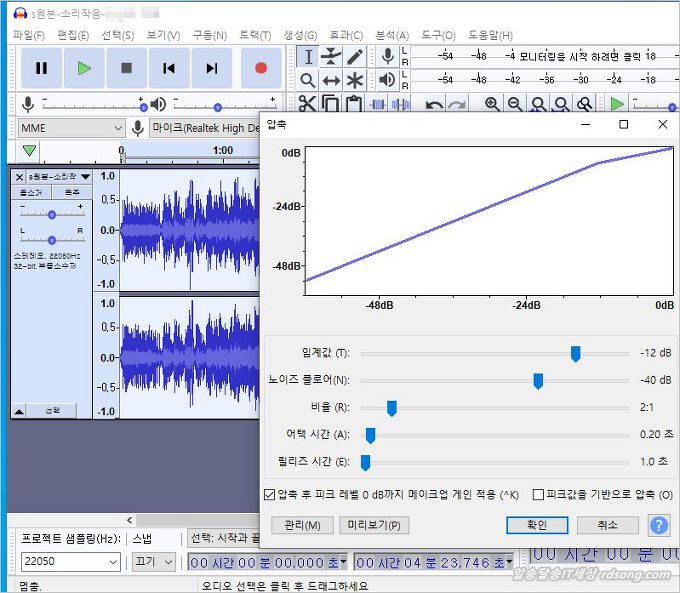
Task: Open selection start time format arrow
Action: [x=343, y=561]
